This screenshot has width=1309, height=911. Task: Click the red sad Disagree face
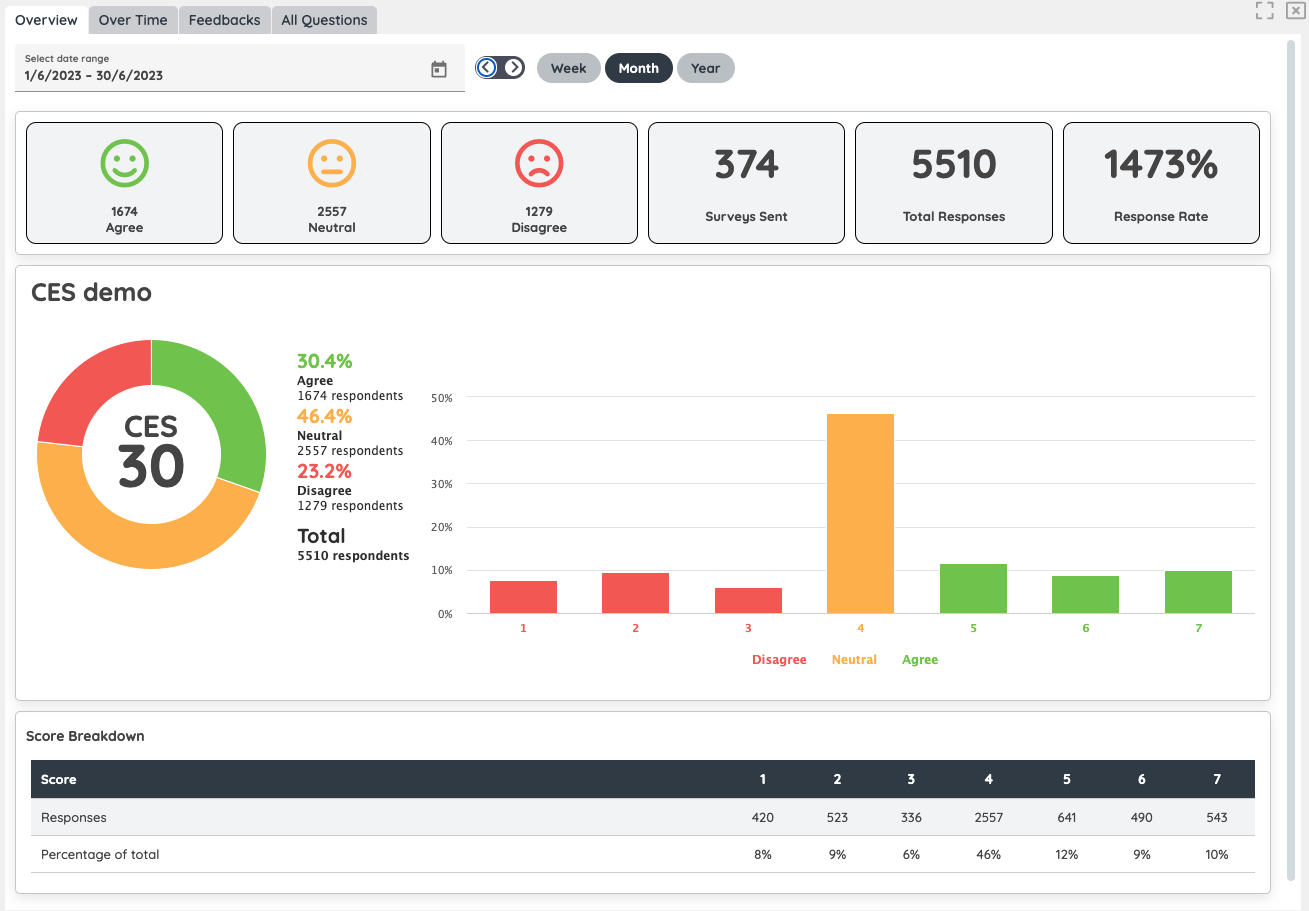click(539, 163)
